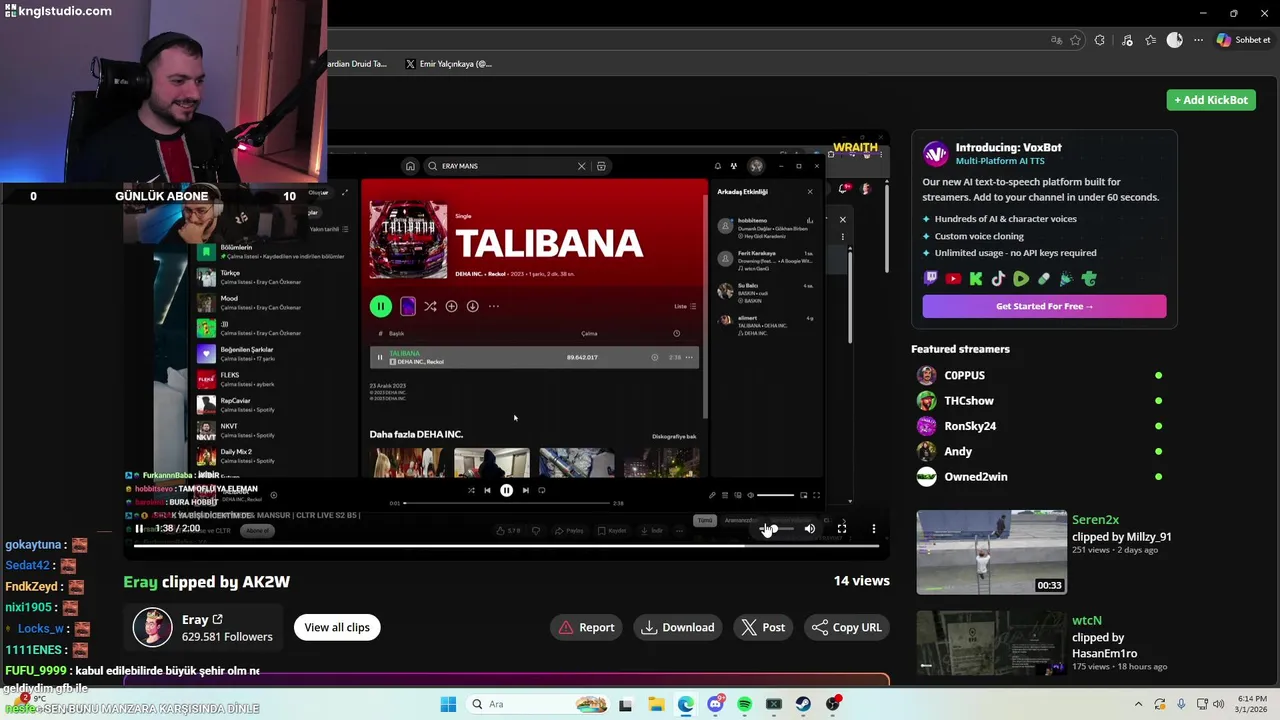Open Steam from taskbar
Viewport: 1280px width, 720px height.
(803, 704)
